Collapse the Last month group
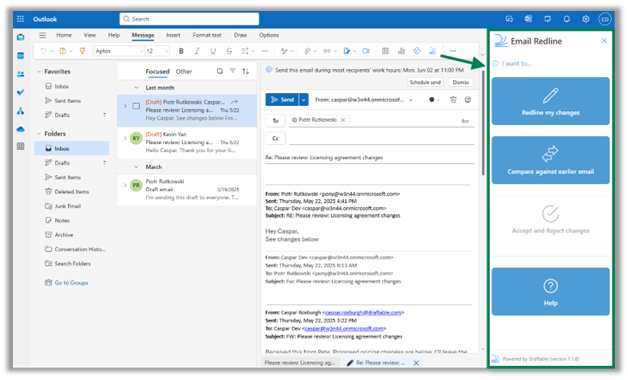This screenshot has width=628, height=380. tap(136, 88)
